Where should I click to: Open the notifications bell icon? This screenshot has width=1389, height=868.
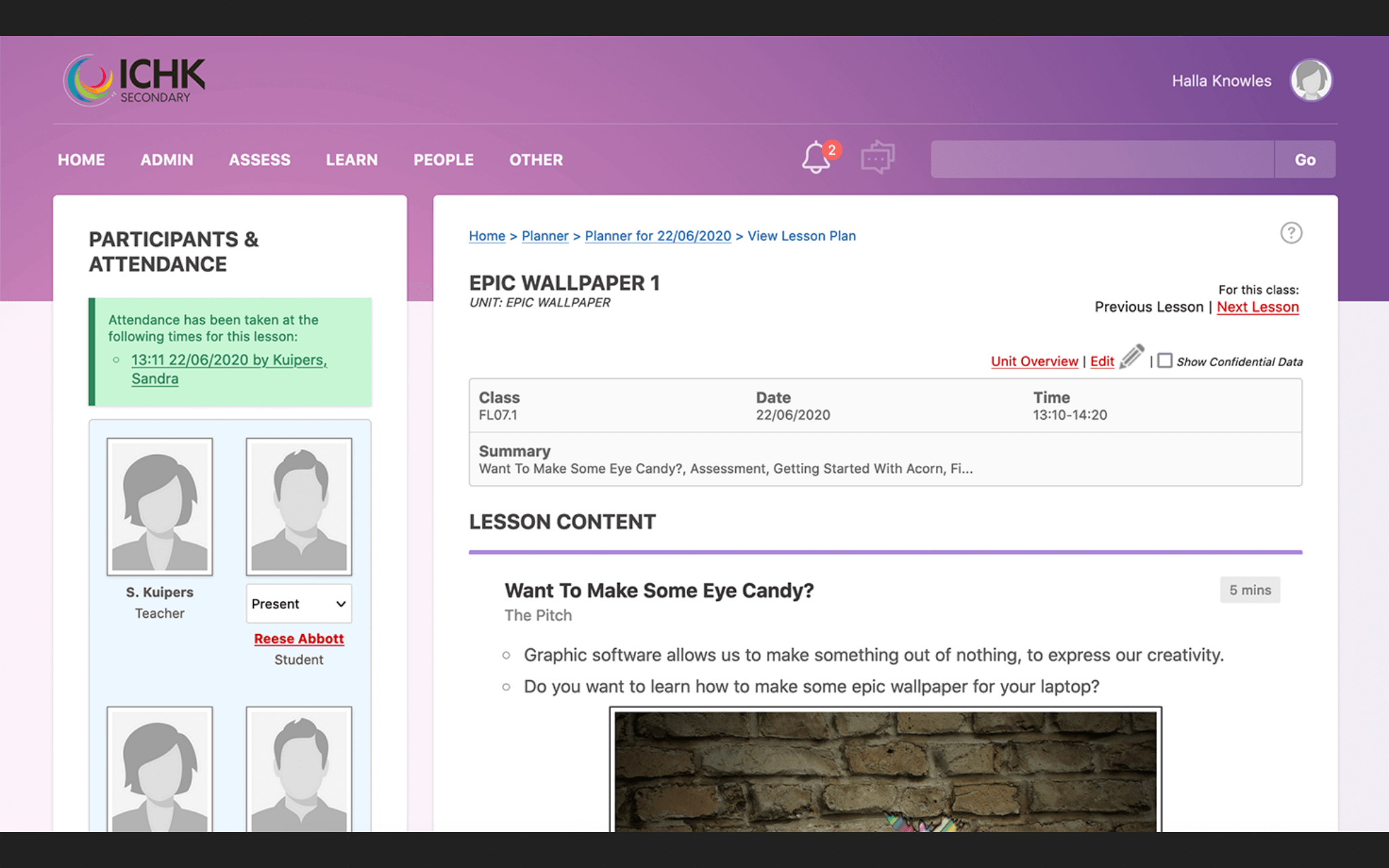pos(817,159)
